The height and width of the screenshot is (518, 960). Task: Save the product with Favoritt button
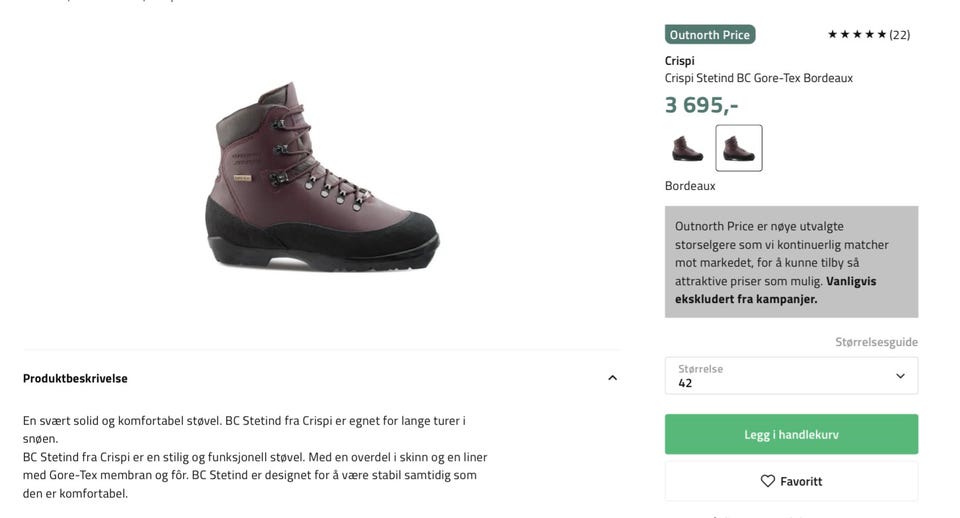click(791, 481)
